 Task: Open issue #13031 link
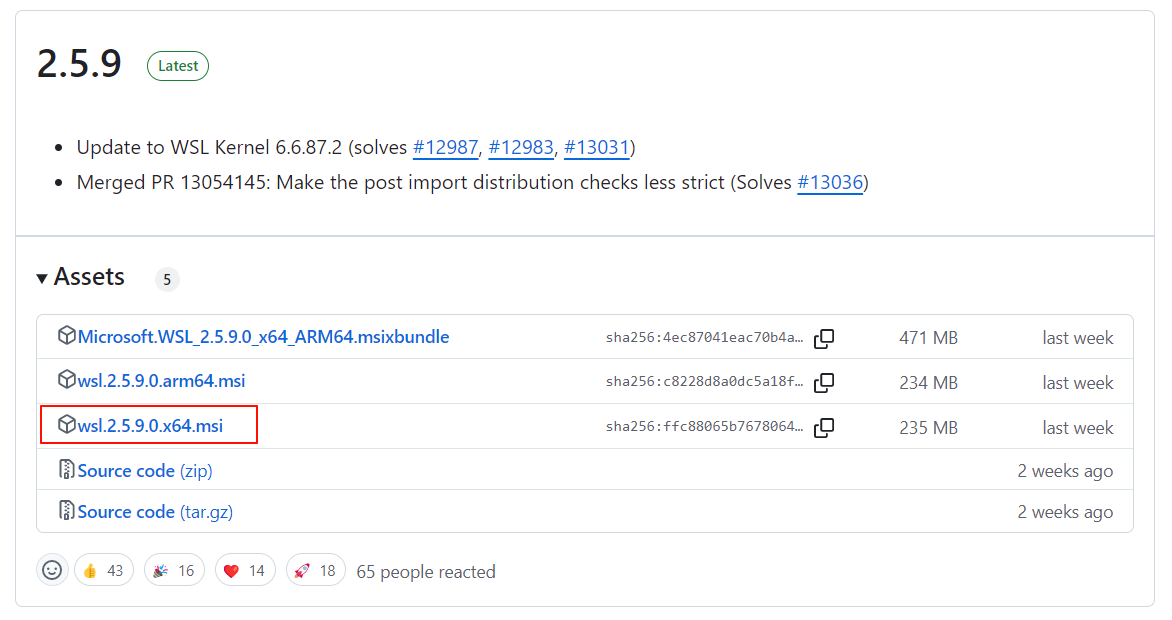pos(596,147)
